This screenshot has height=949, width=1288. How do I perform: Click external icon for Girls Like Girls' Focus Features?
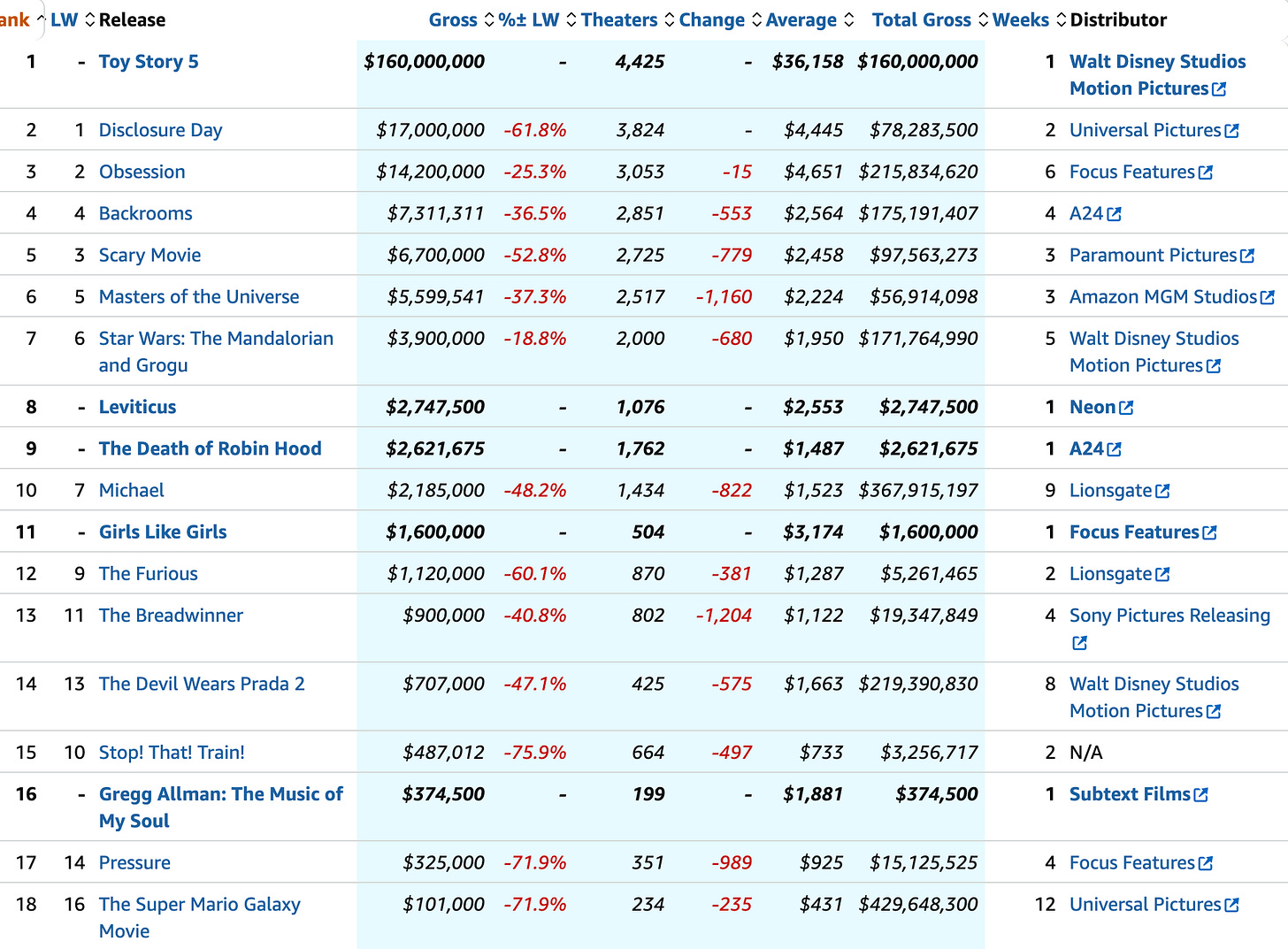click(1209, 532)
